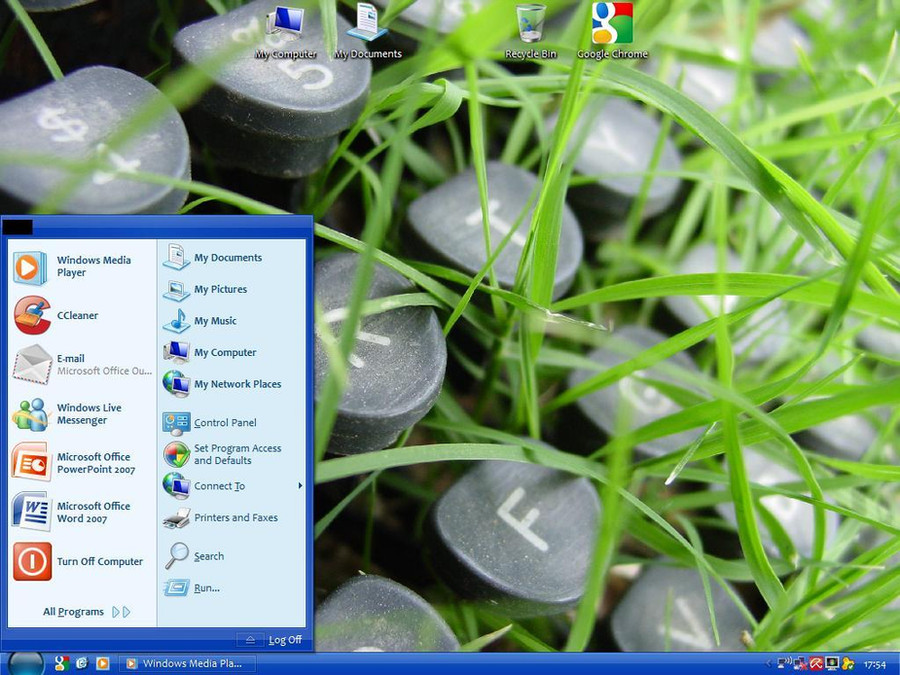The width and height of the screenshot is (900, 675).
Task: Open Microsoft Office PowerPoint 2007
Action: [82, 463]
